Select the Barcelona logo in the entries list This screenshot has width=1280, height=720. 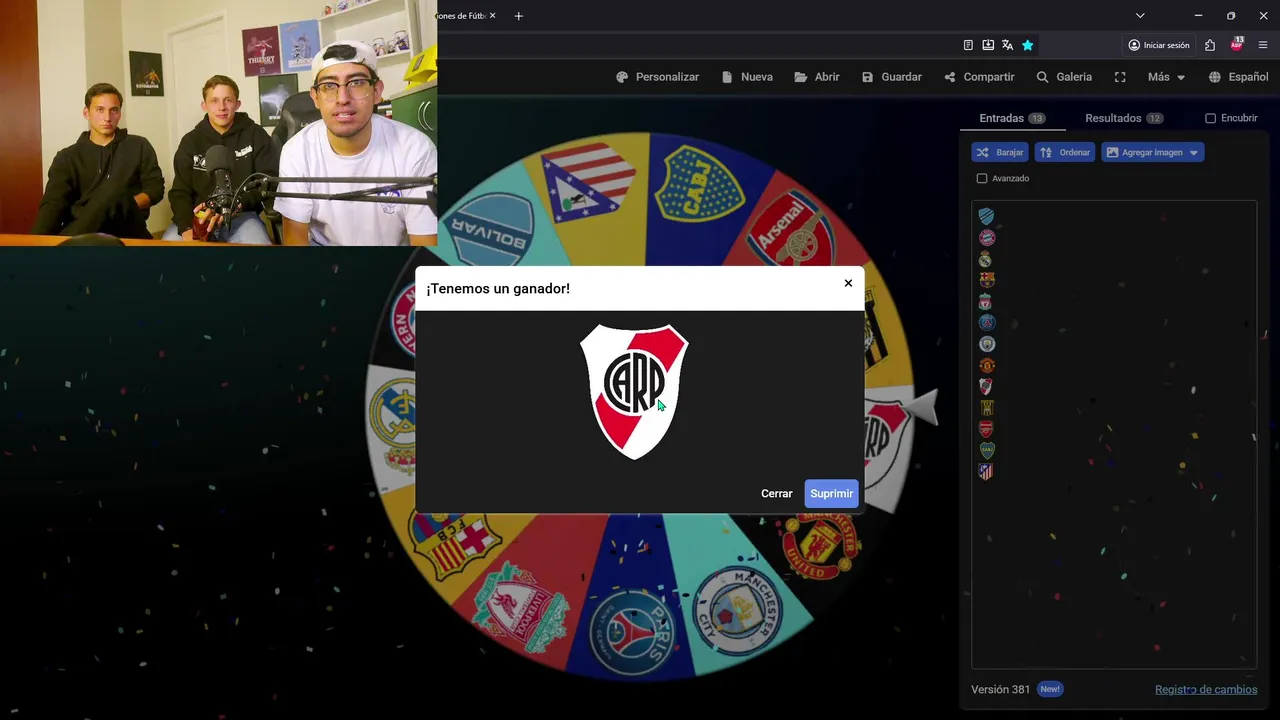pos(986,280)
